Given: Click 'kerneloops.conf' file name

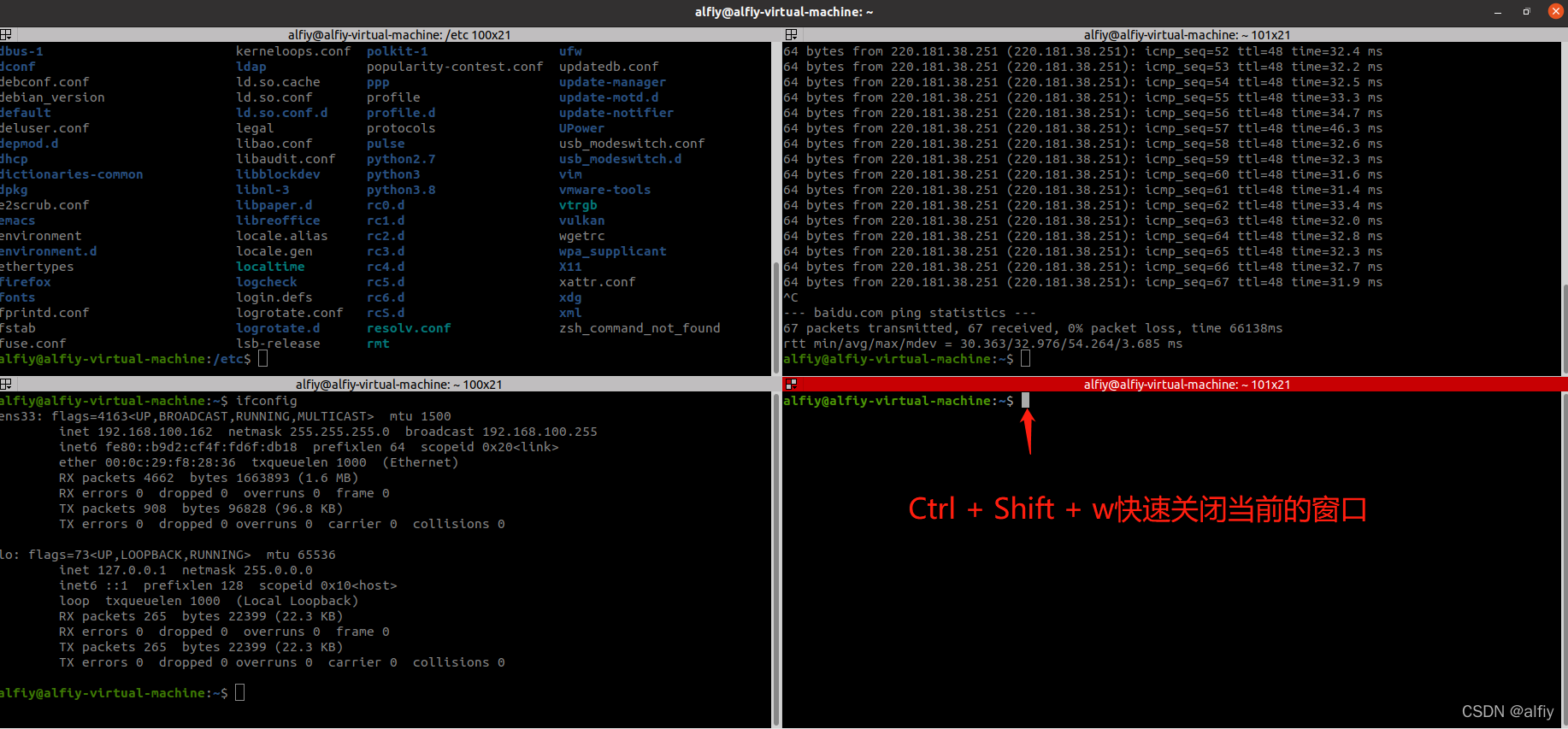Looking at the screenshot, I should pos(293,51).
